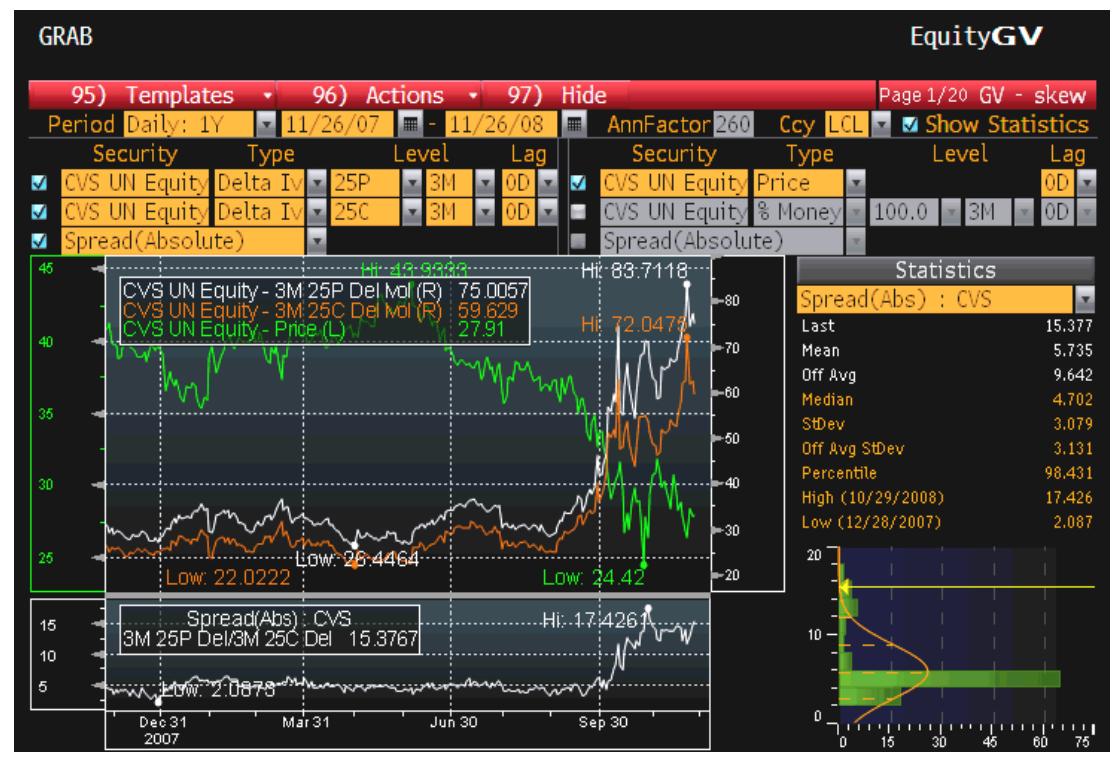The image size is (1118, 758).
Task: Uncheck the first CVS UN Equity Delta Iv row
Action: pyautogui.click(x=37, y=185)
